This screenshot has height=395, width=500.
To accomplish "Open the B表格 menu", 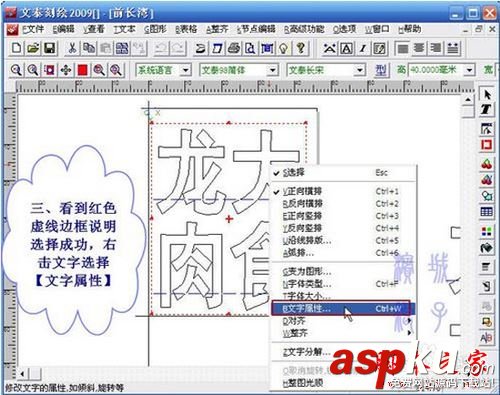I will click(186, 29).
